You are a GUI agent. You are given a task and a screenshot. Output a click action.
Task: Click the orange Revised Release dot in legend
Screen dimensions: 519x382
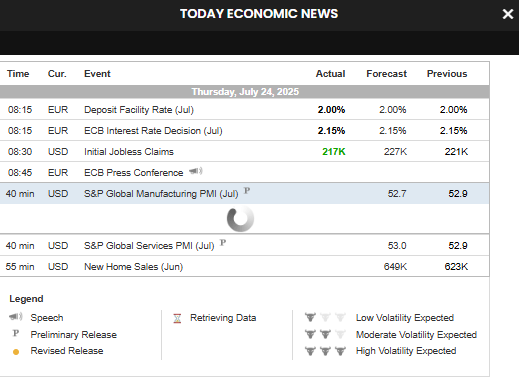[16, 352]
